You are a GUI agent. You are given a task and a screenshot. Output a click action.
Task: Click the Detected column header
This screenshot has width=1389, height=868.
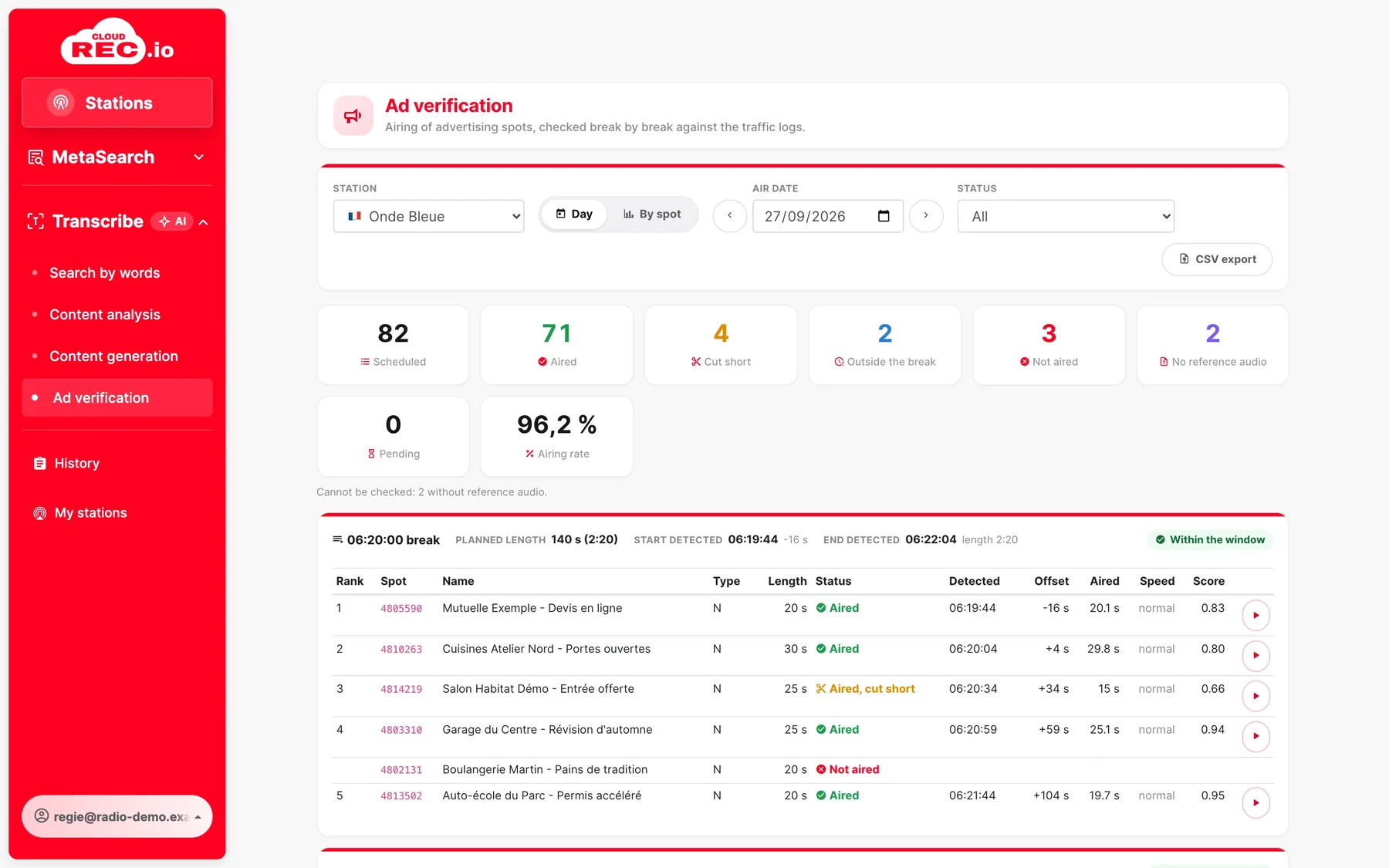975,582
